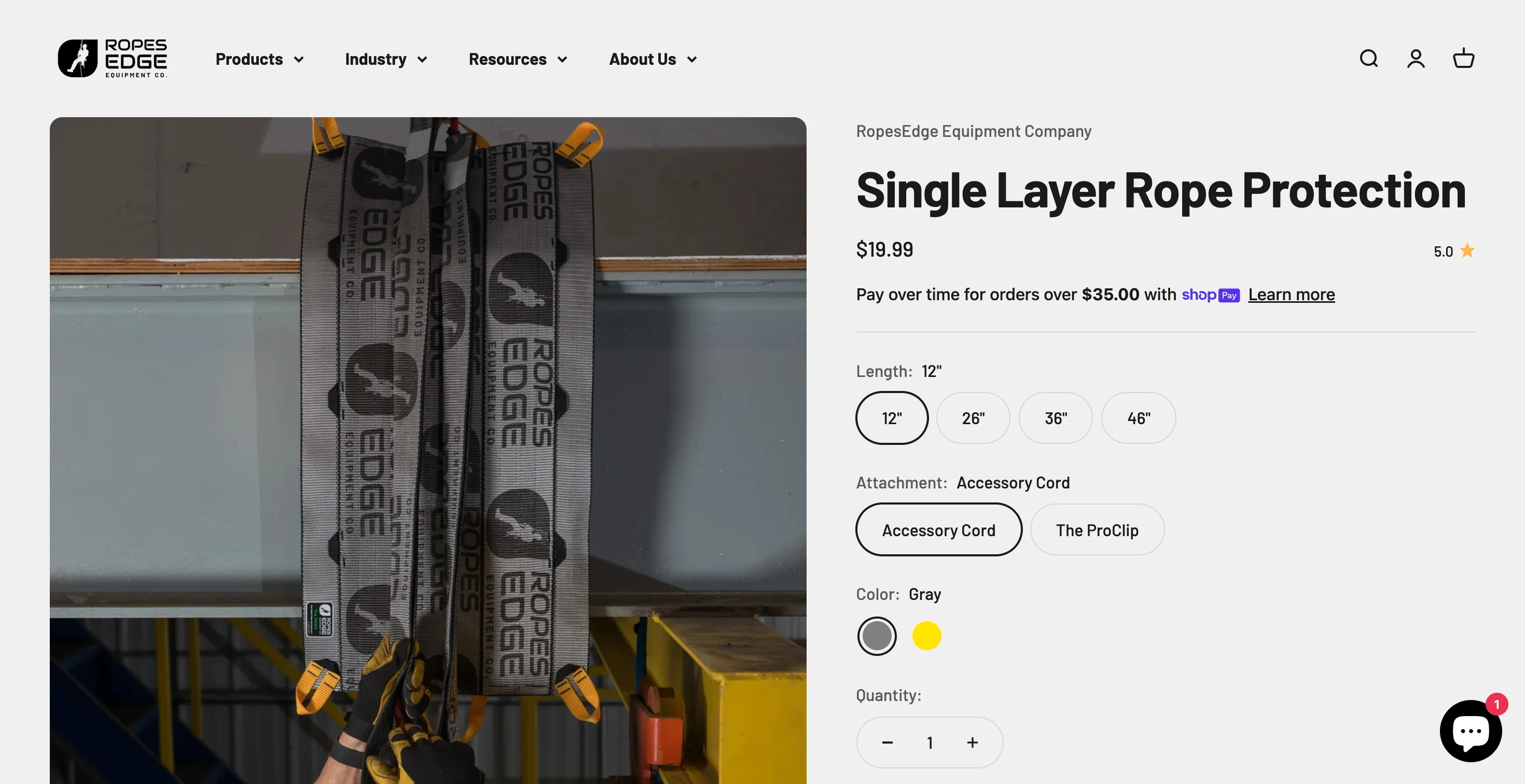Increase quantity with plus button
The width and height of the screenshot is (1525, 784).
[x=972, y=743]
